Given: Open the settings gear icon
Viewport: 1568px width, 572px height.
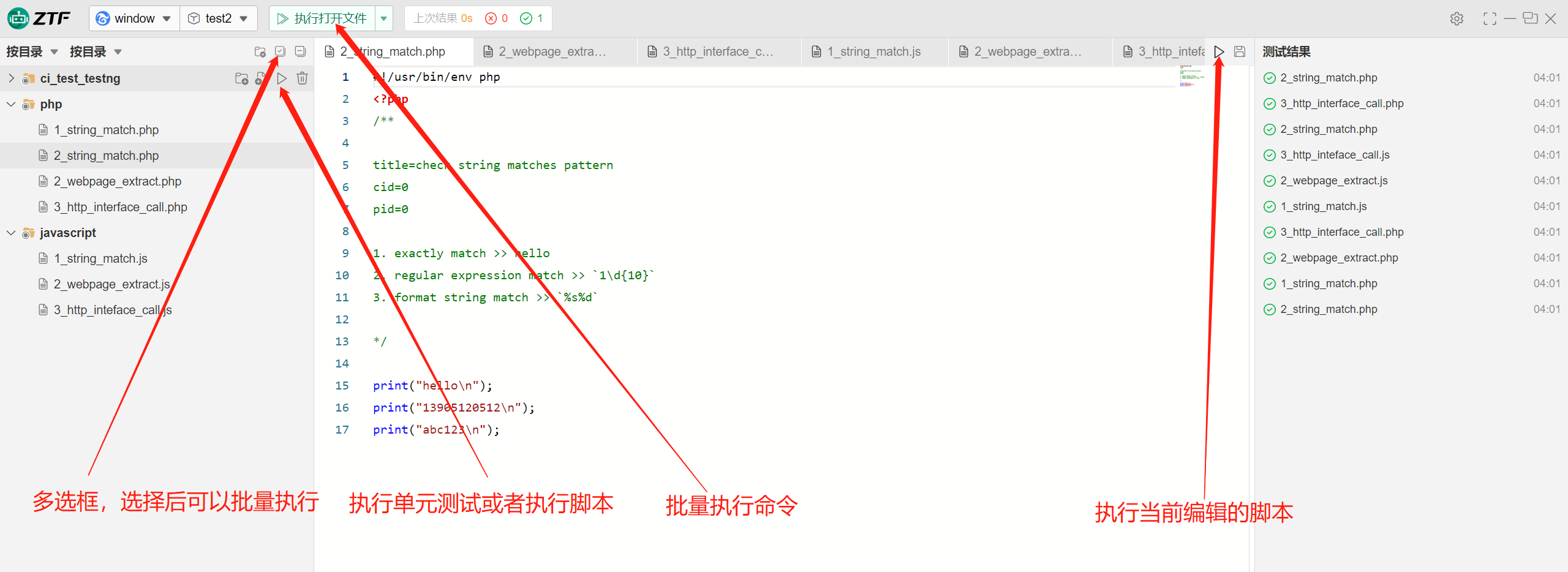Looking at the screenshot, I should (x=1457, y=18).
